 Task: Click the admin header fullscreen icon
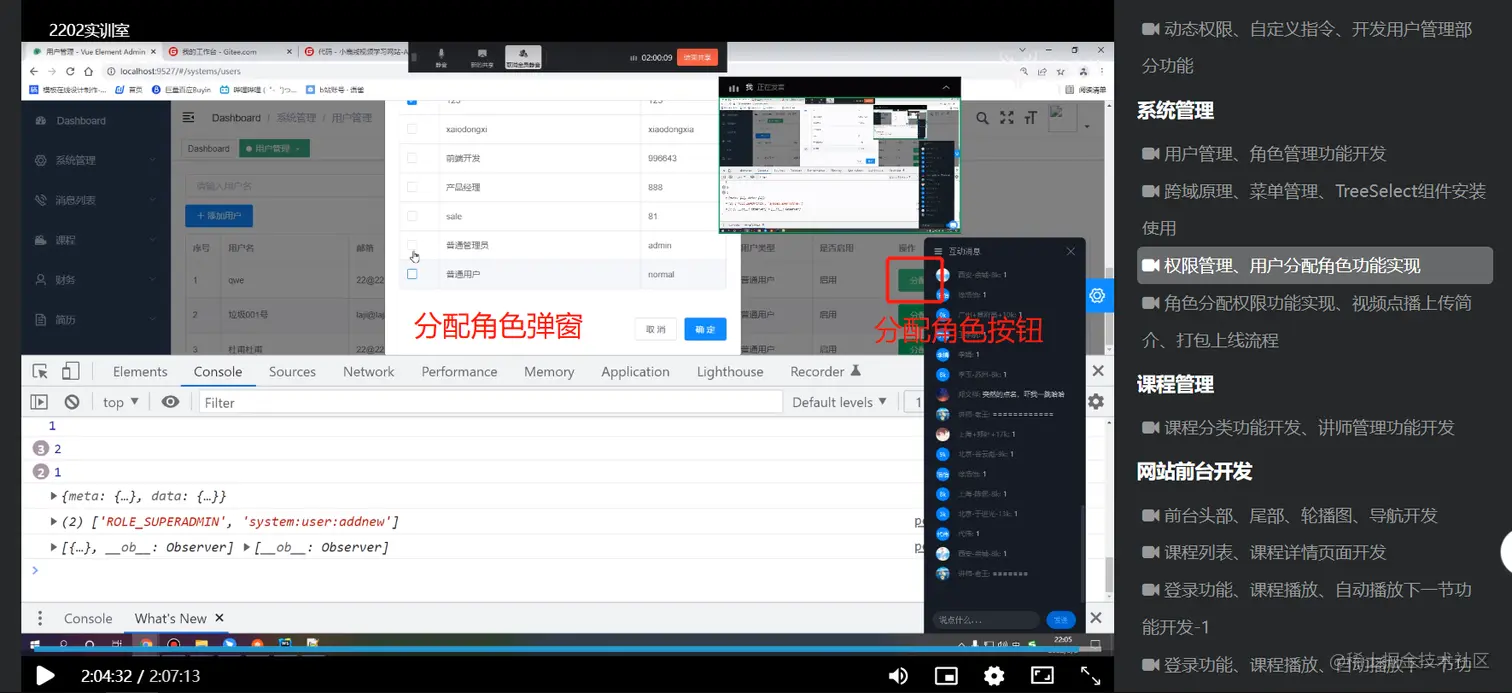1007,118
